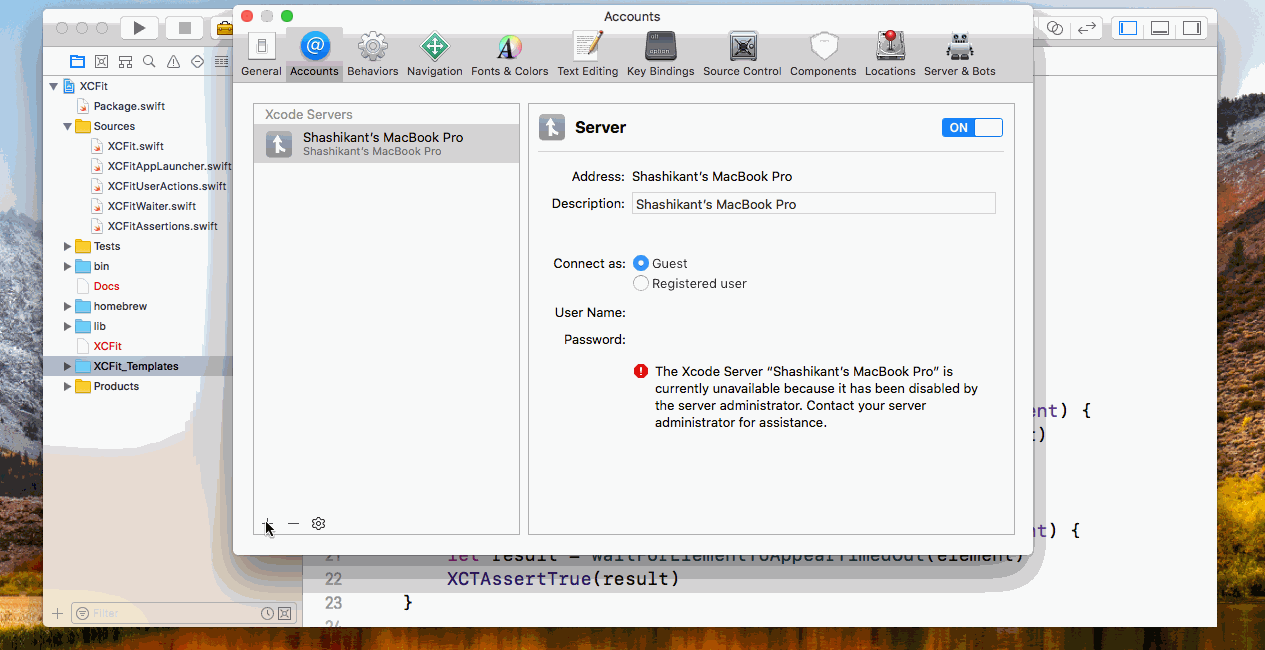Show the Report navigator in Xcode
The height and width of the screenshot is (650, 1265).
point(221,61)
